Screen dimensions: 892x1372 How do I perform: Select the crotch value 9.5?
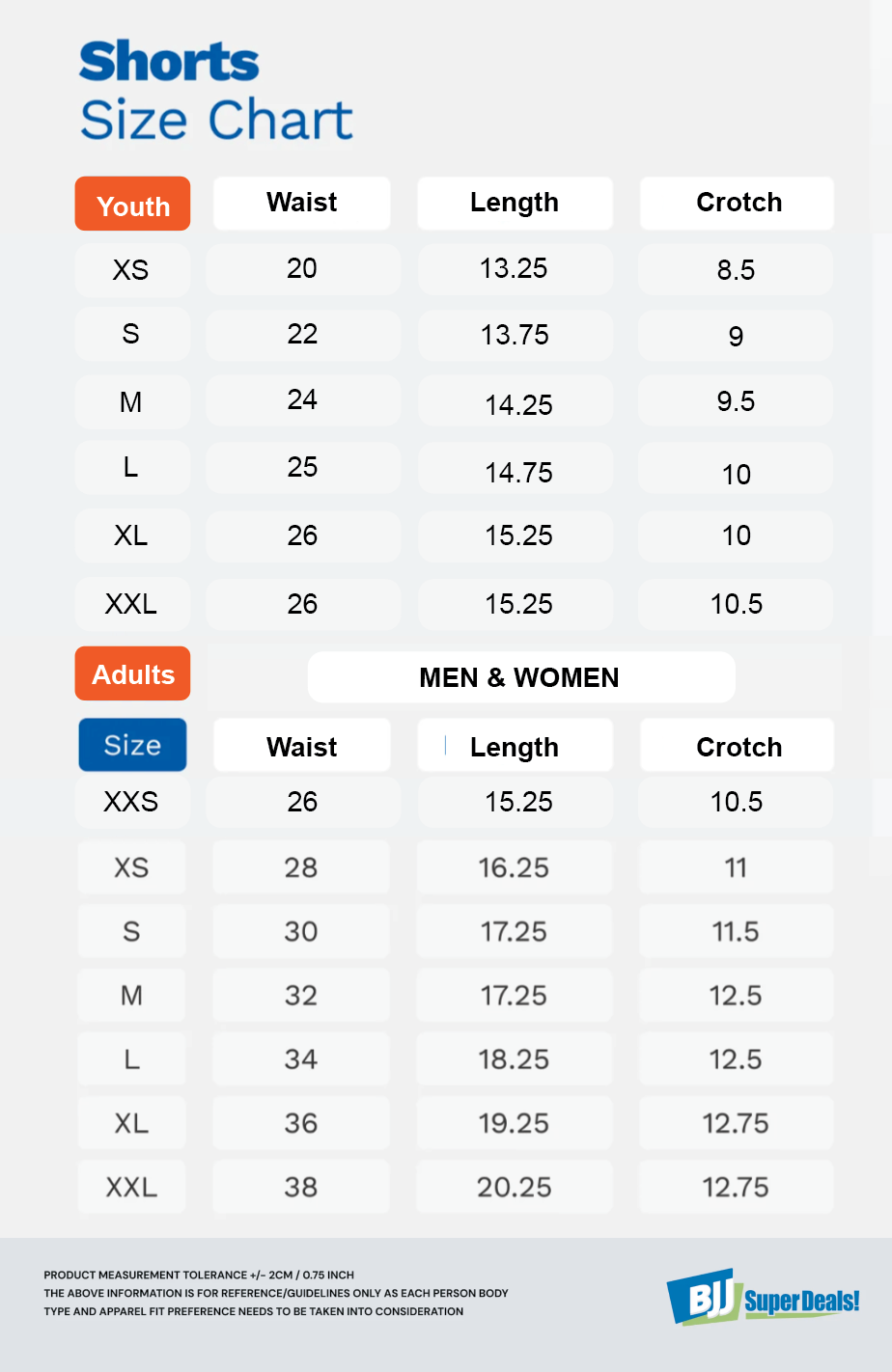736,401
